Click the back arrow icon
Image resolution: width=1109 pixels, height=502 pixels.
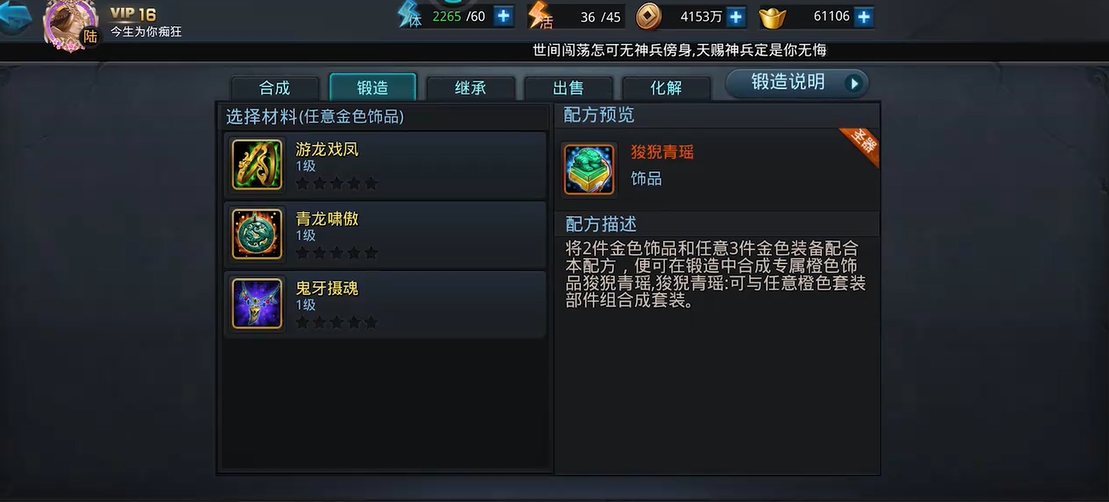[16, 18]
